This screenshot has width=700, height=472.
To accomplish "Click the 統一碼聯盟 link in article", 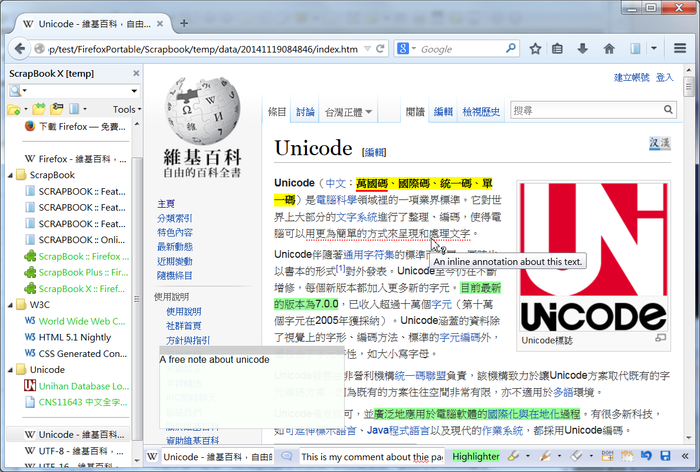I will point(421,375).
